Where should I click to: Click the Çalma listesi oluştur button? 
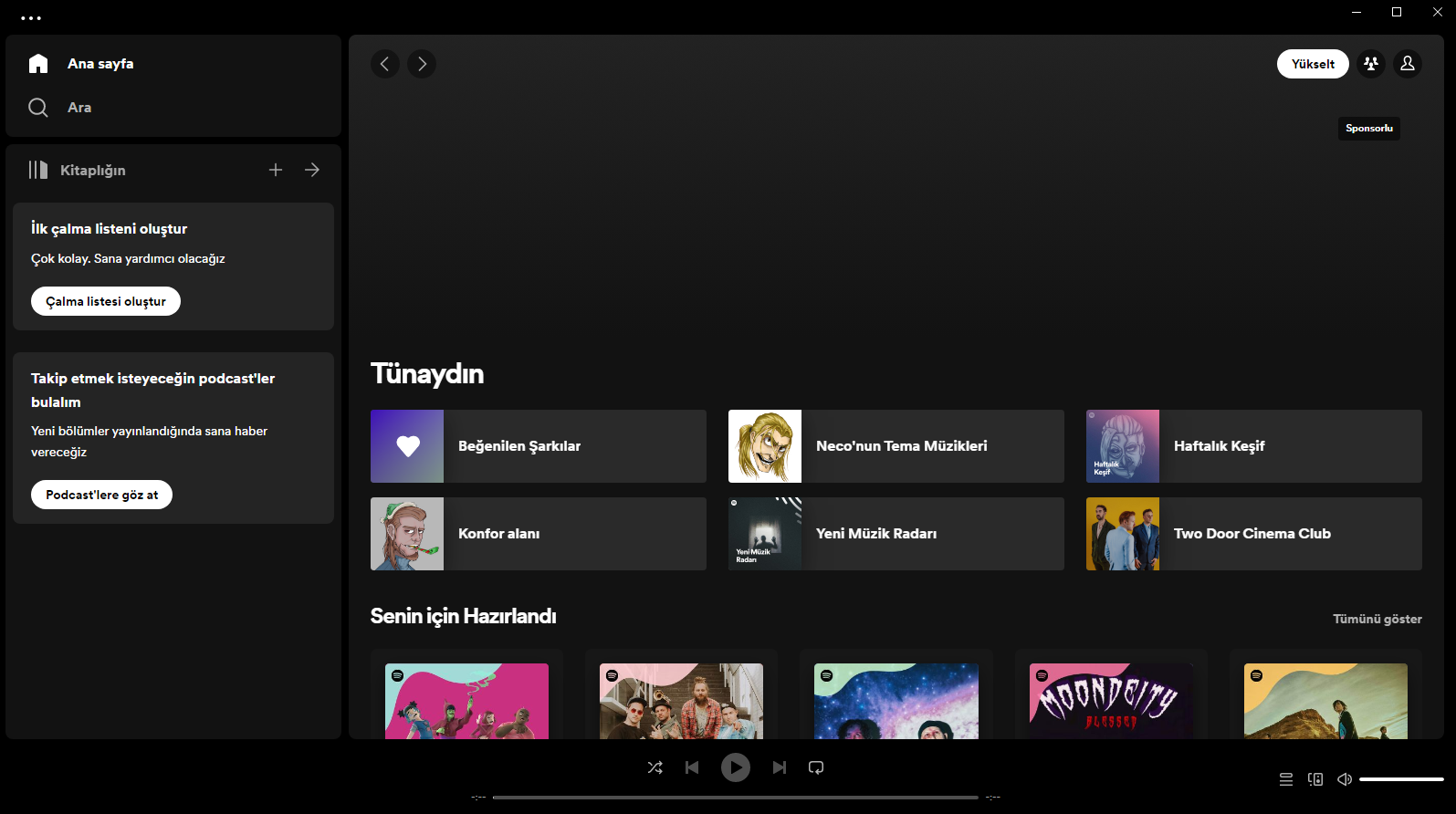[x=106, y=301]
